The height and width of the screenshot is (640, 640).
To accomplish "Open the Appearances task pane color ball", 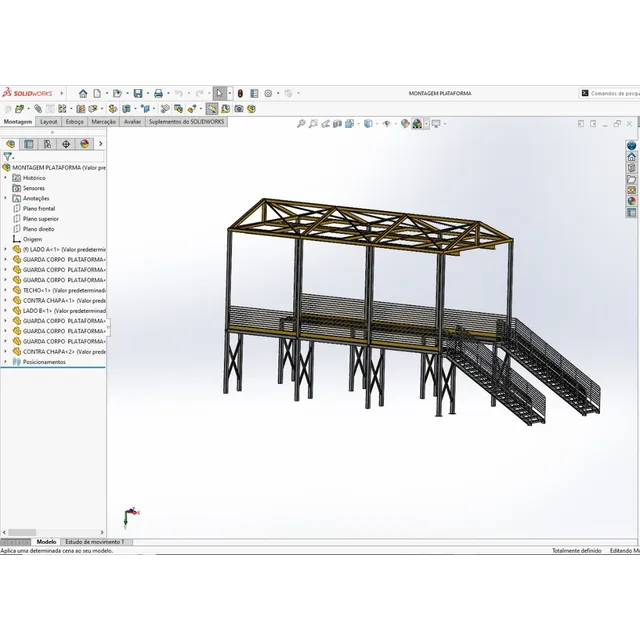I will [x=631, y=201].
